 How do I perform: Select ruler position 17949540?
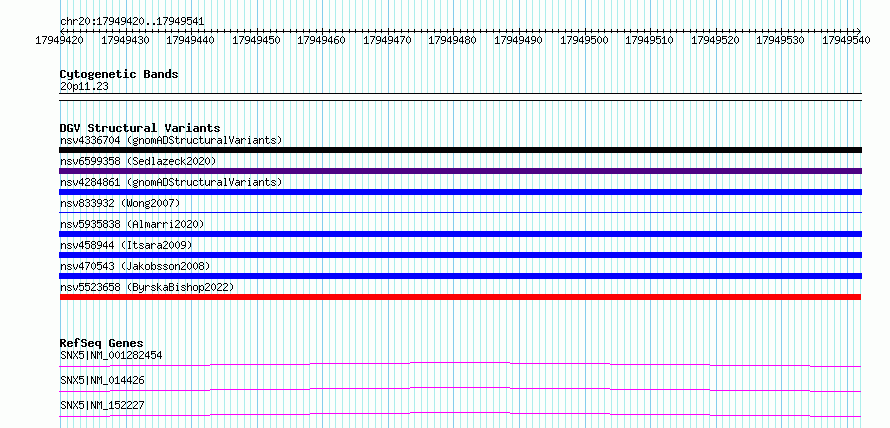tap(846, 40)
